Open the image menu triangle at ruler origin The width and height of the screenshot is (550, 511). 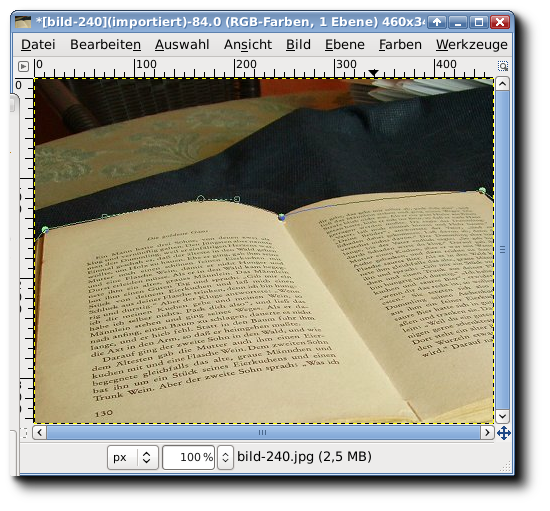(x=23, y=66)
